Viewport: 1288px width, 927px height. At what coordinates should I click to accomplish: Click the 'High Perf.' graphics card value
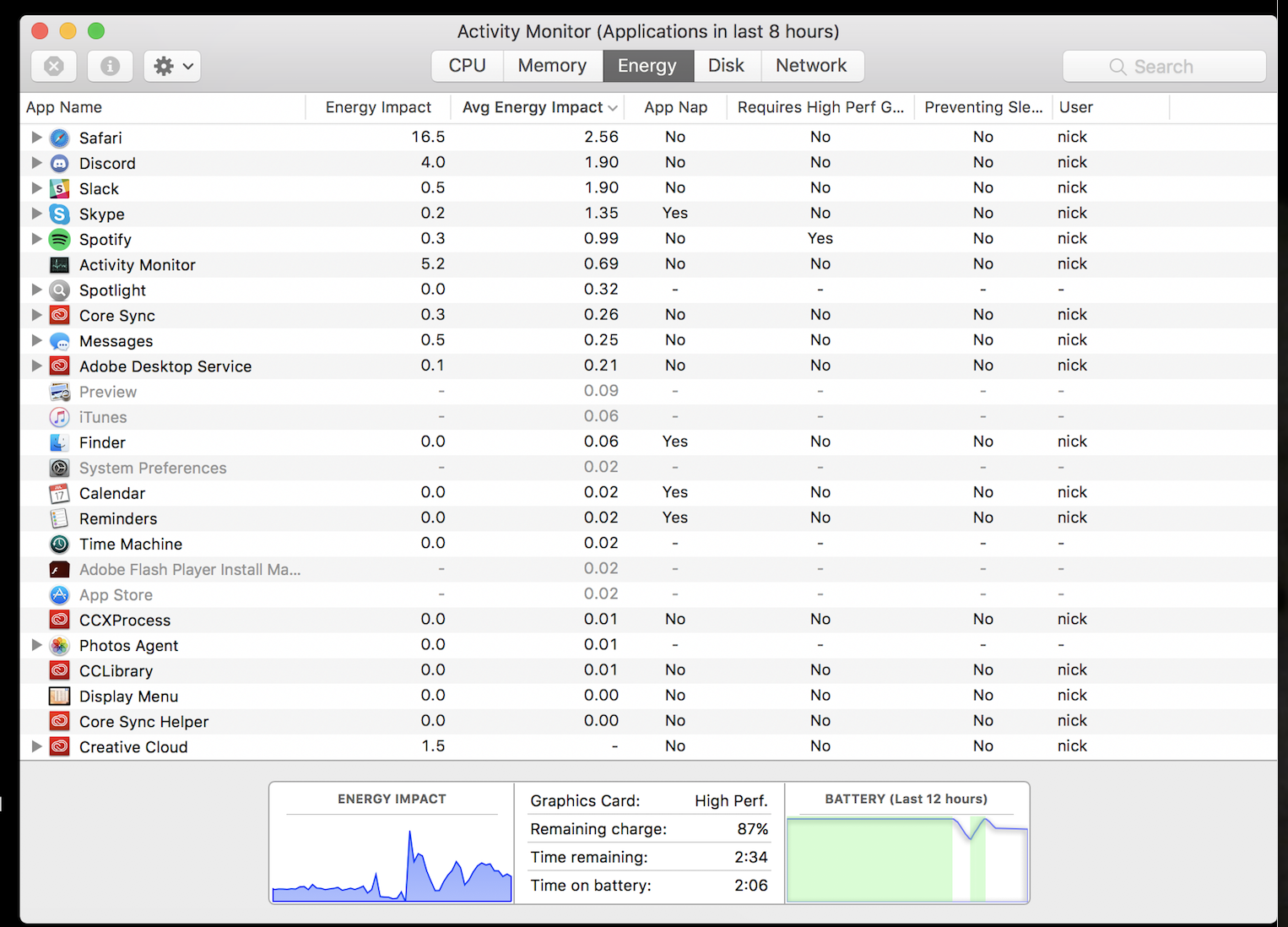(x=731, y=801)
